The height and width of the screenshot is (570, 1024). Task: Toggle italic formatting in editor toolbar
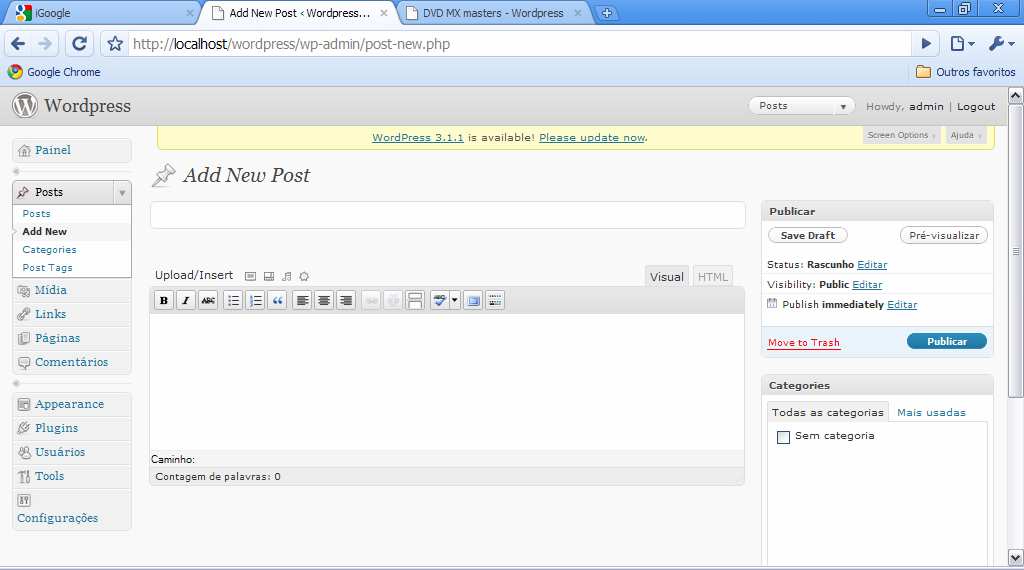(x=185, y=300)
